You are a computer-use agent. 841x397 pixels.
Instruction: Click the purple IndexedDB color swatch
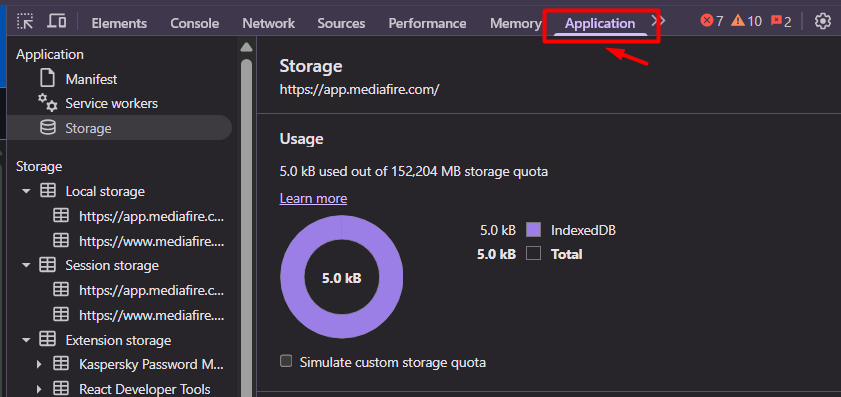click(x=533, y=230)
